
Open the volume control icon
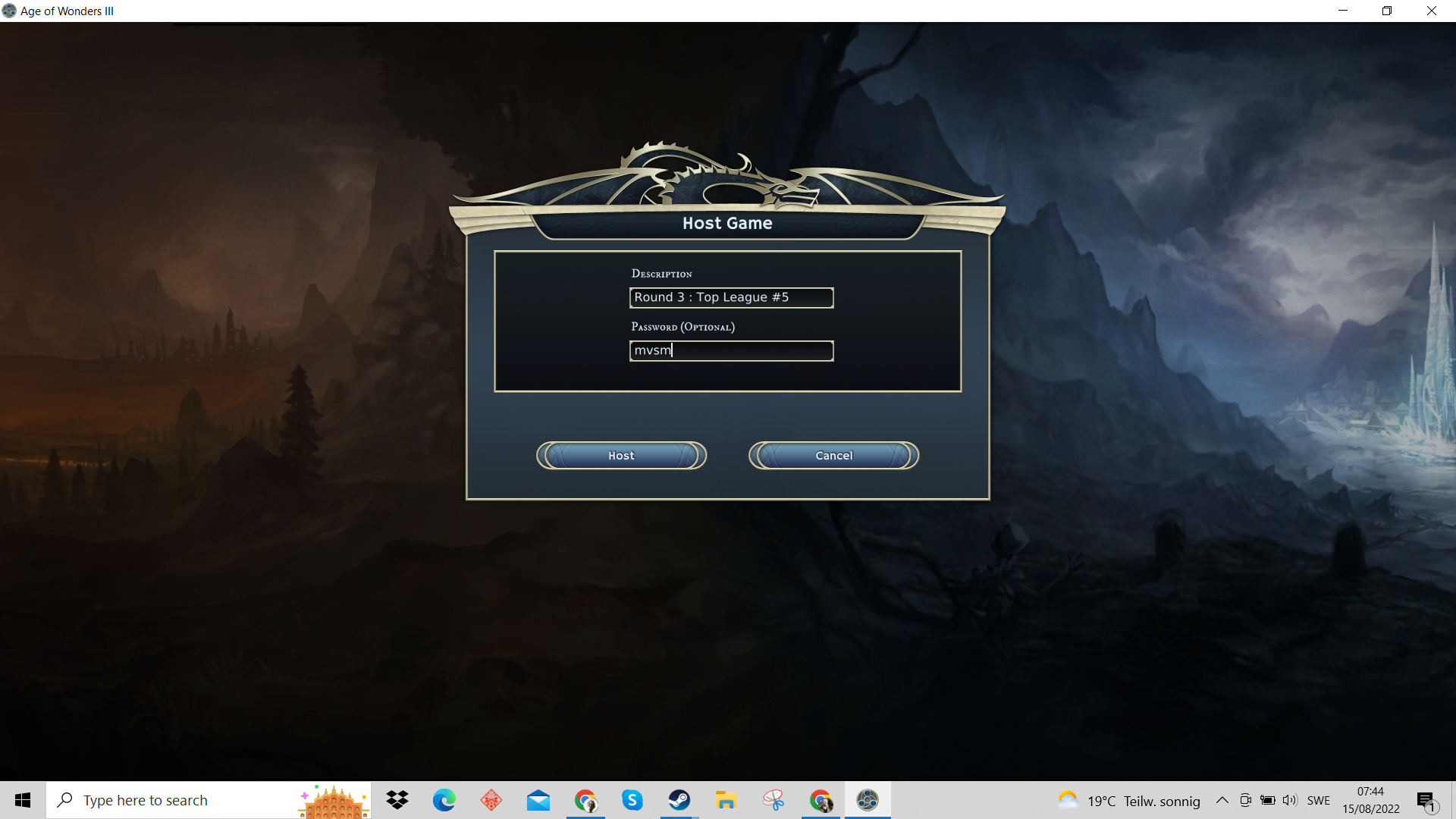click(x=1290, y=800)
